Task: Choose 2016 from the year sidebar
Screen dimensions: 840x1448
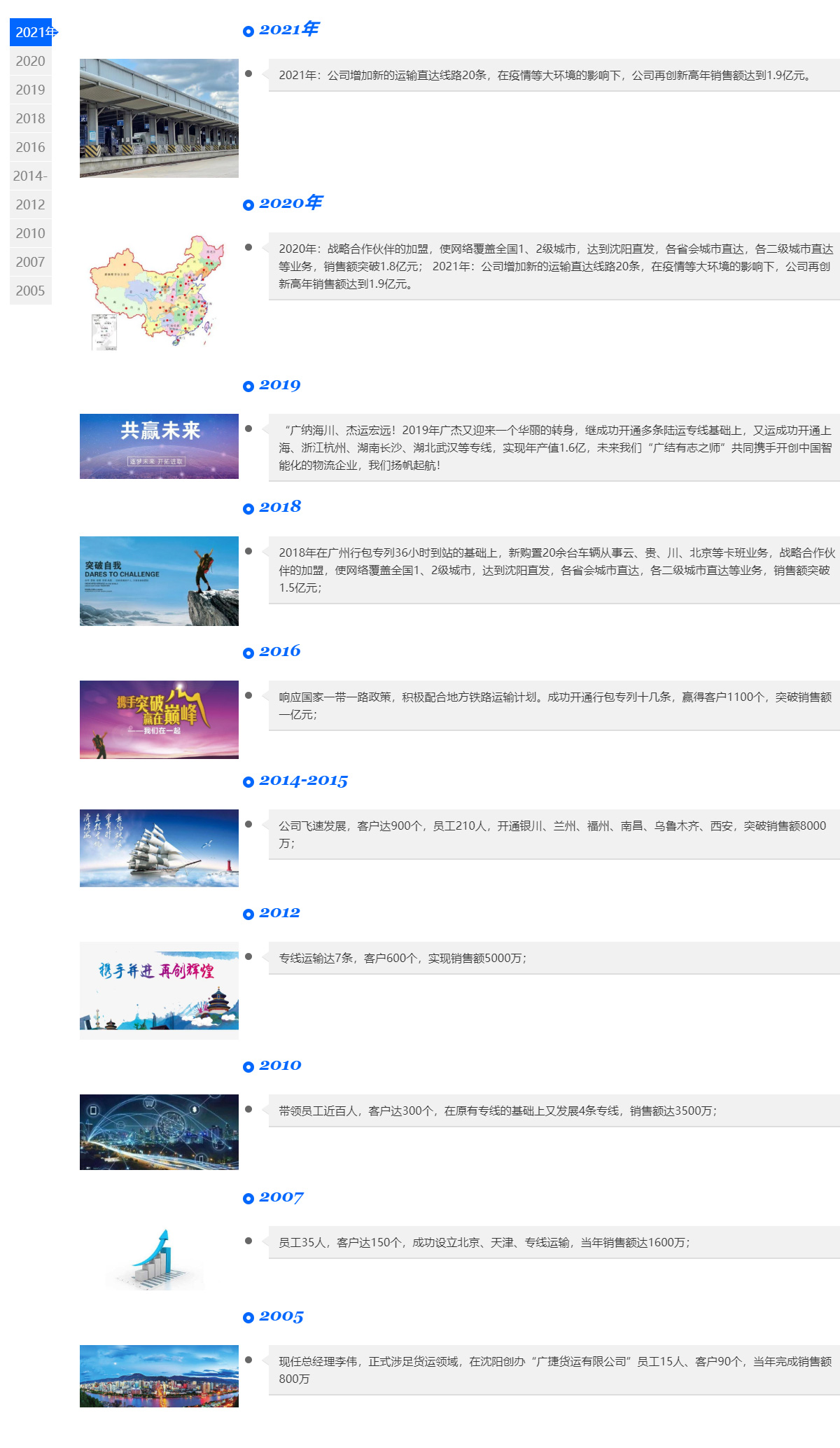Action: (31, 147)
